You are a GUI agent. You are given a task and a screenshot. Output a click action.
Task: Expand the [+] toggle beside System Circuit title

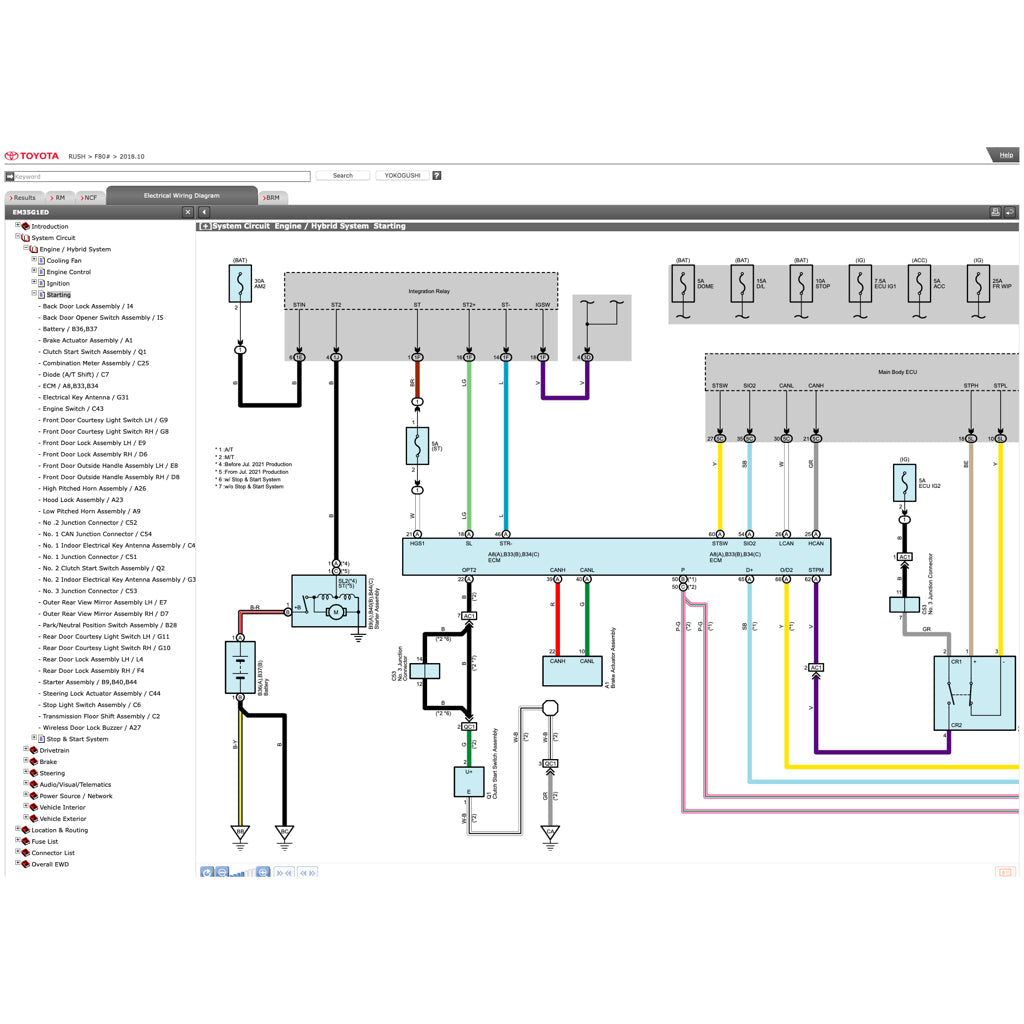(205, 227)
